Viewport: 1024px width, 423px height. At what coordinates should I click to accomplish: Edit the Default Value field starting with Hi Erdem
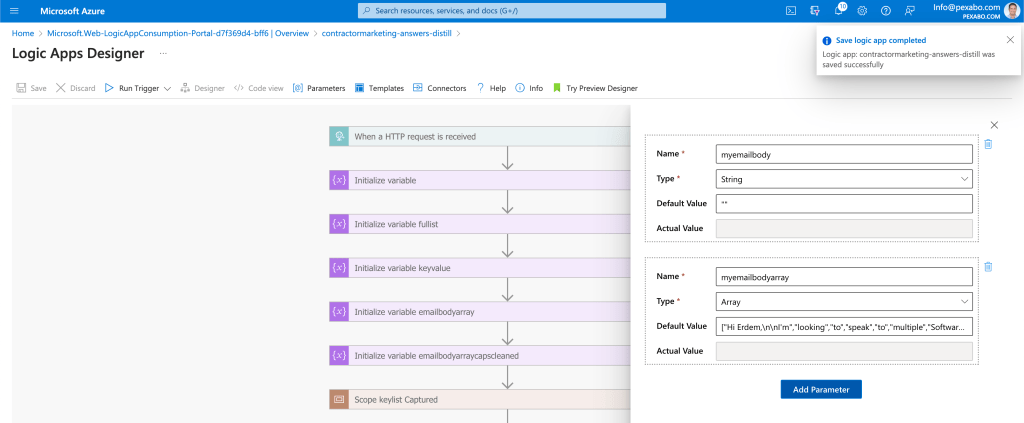(844, 326)
